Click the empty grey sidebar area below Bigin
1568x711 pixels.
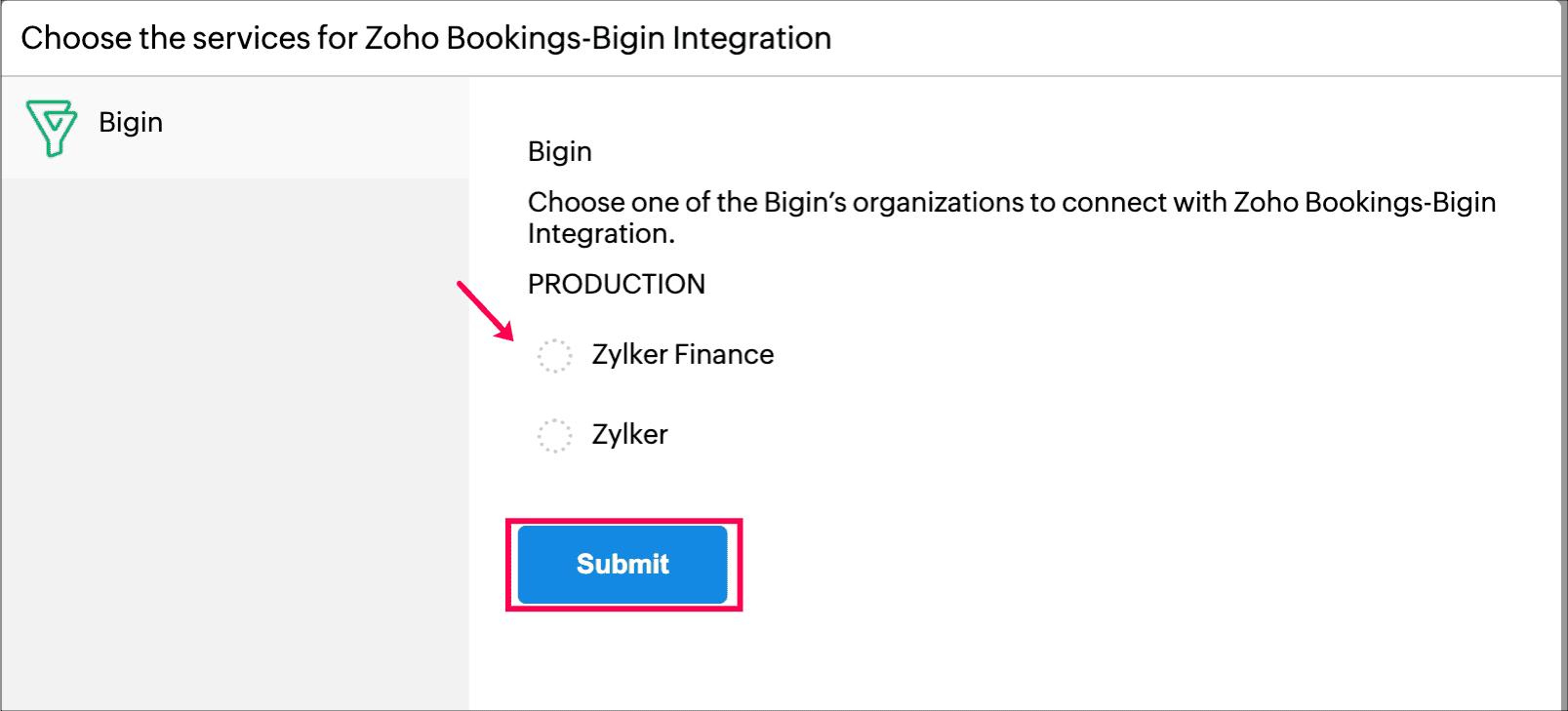click(234, 439)
